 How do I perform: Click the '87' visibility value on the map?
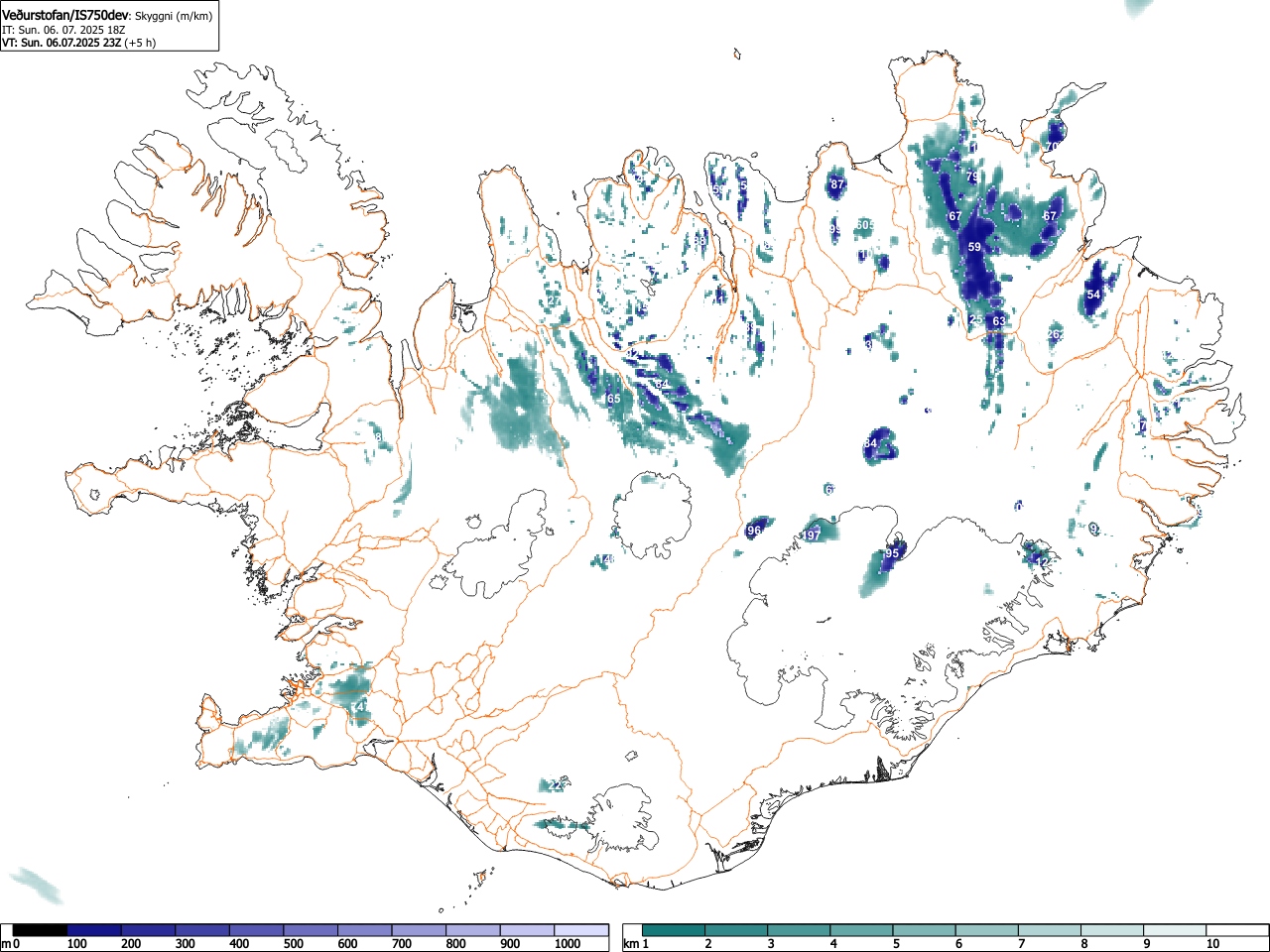(x=837, y=184)
